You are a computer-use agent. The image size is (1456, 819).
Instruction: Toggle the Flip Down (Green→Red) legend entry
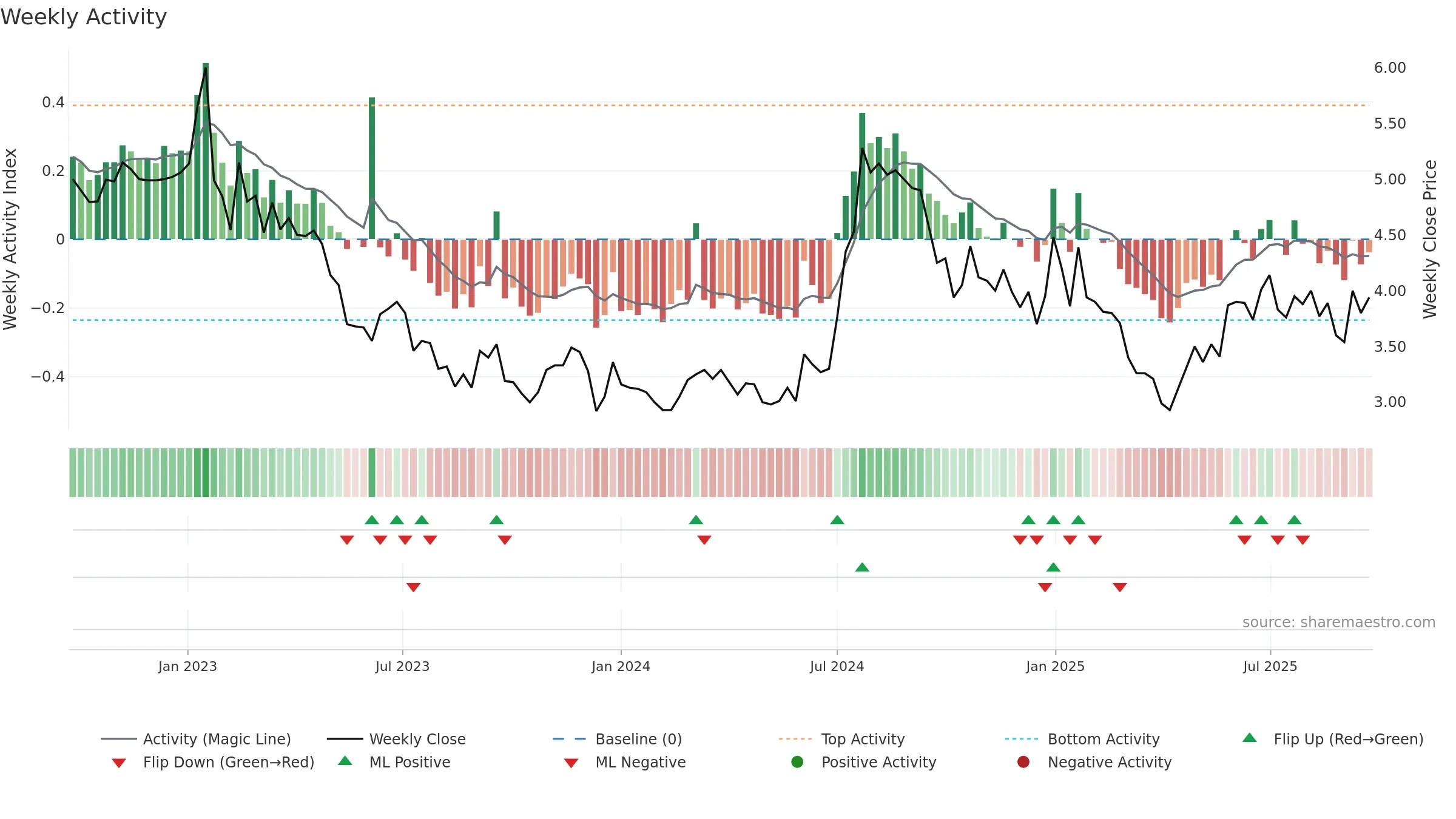(x=212, y=762)
